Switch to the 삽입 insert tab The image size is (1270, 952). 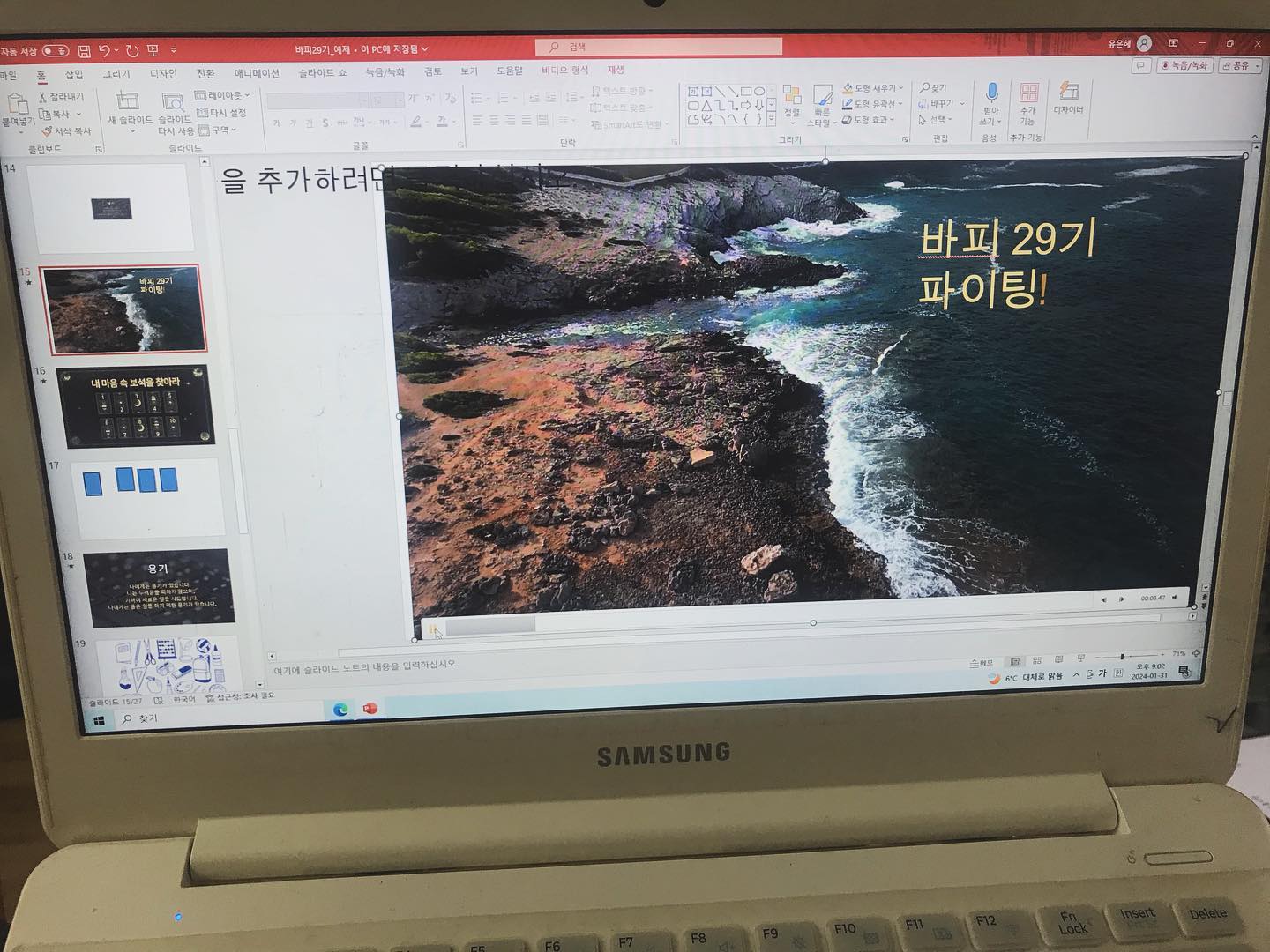[74, 75]
